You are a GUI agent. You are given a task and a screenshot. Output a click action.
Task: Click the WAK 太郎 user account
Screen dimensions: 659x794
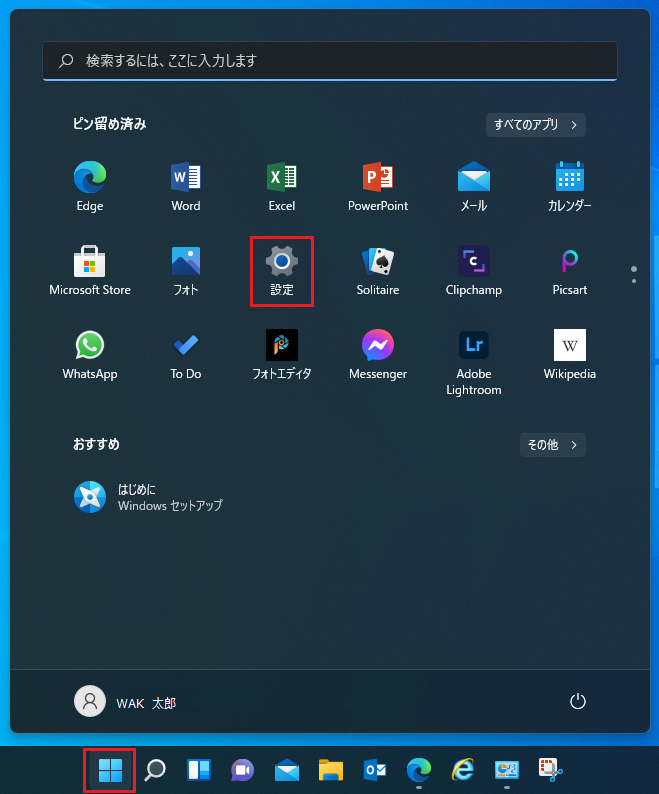125,702
